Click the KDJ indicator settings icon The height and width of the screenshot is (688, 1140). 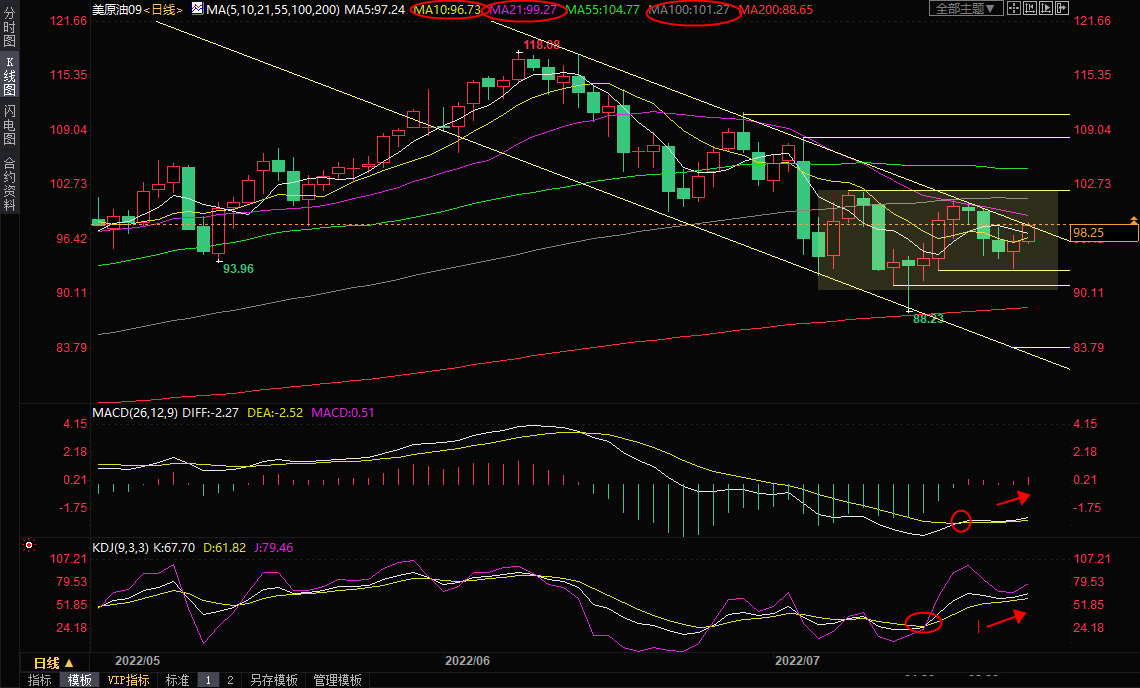(x=28, y=546)
